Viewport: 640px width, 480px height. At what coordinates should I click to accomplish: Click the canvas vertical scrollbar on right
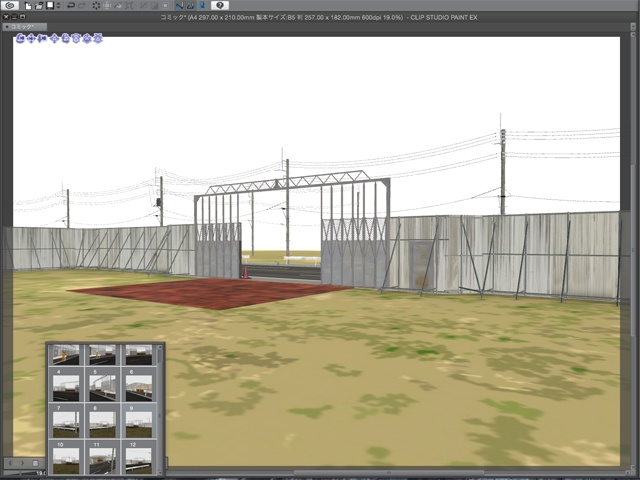633,251
